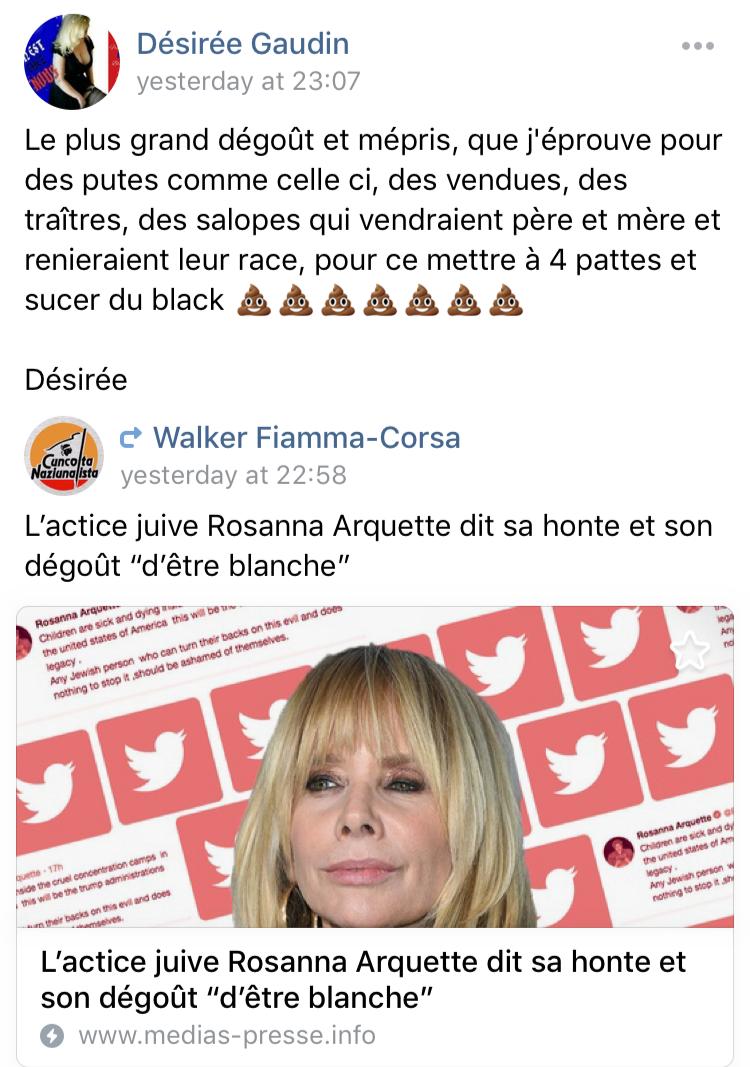Tap Désirée Gaudin's profile avatar
This screenshot has width=750, height=1067.
(x=73, y=61)
